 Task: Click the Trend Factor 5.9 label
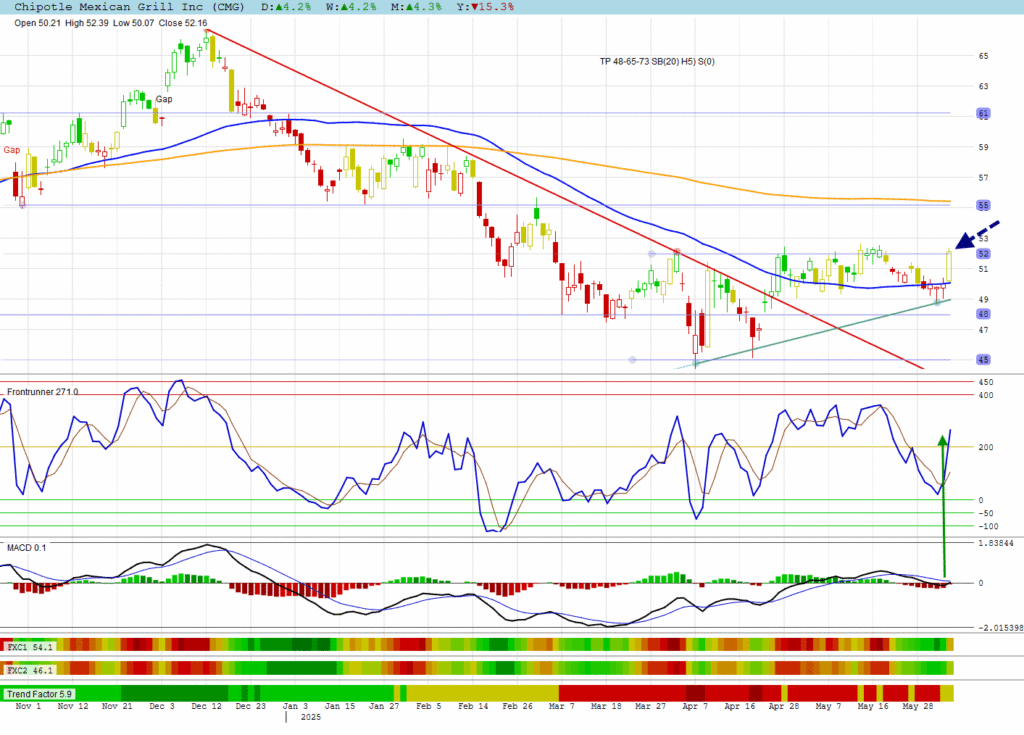39,694
